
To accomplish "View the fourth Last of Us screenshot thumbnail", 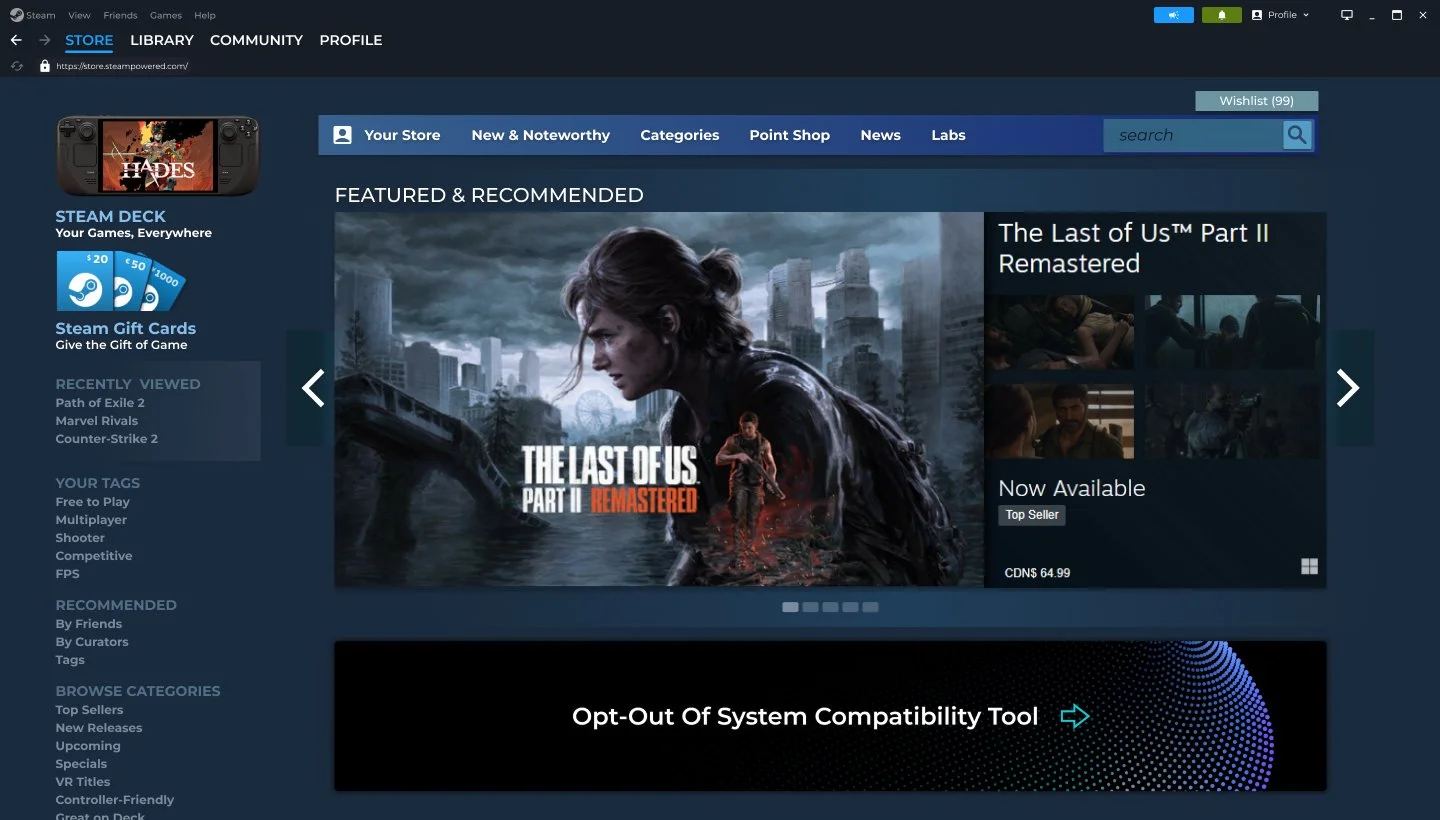I will pyautogui.click(x=1232, y=421).
